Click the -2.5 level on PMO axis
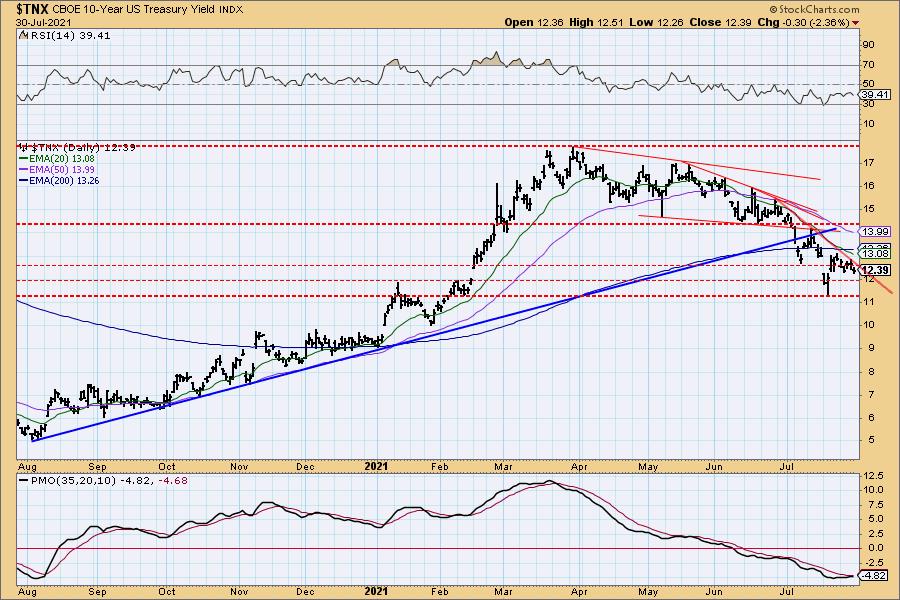 click(873, 562)
